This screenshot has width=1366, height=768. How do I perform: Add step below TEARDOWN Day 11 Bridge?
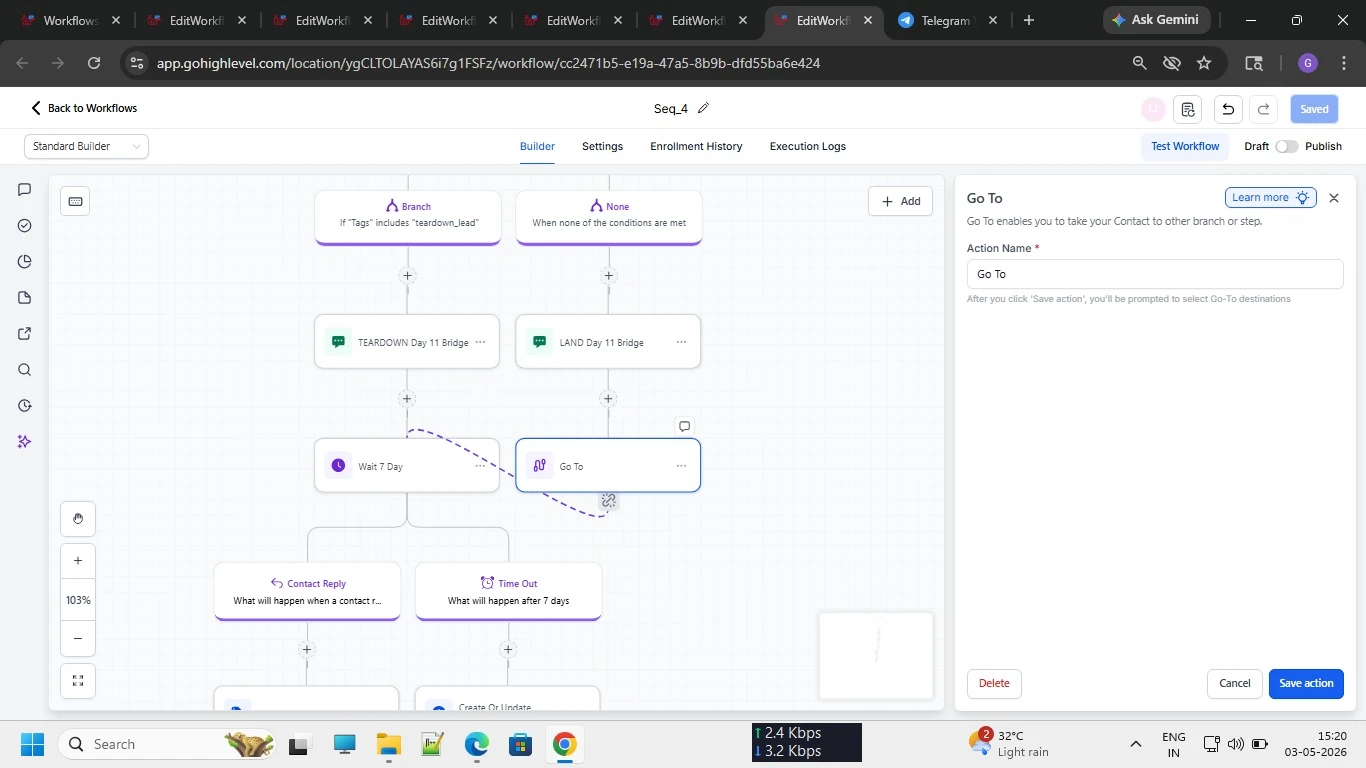tap(407, 398)
